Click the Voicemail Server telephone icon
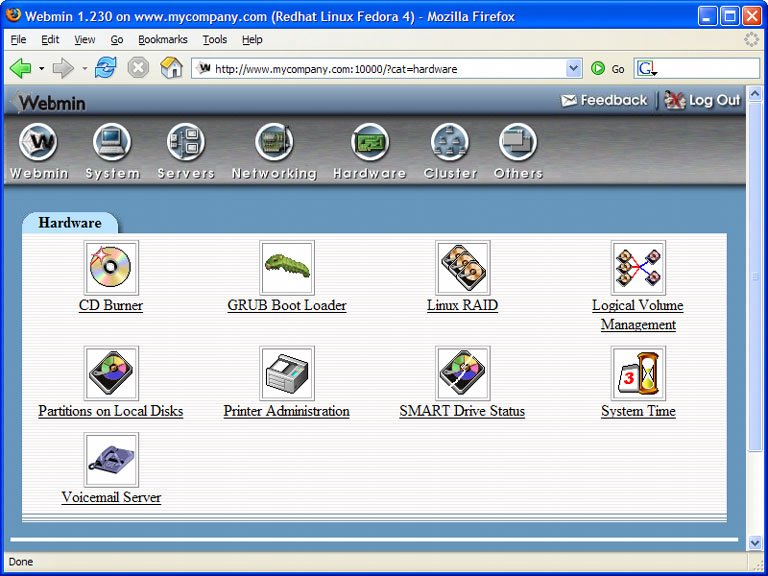Screen dimensions: 768x576 [111, 459]
